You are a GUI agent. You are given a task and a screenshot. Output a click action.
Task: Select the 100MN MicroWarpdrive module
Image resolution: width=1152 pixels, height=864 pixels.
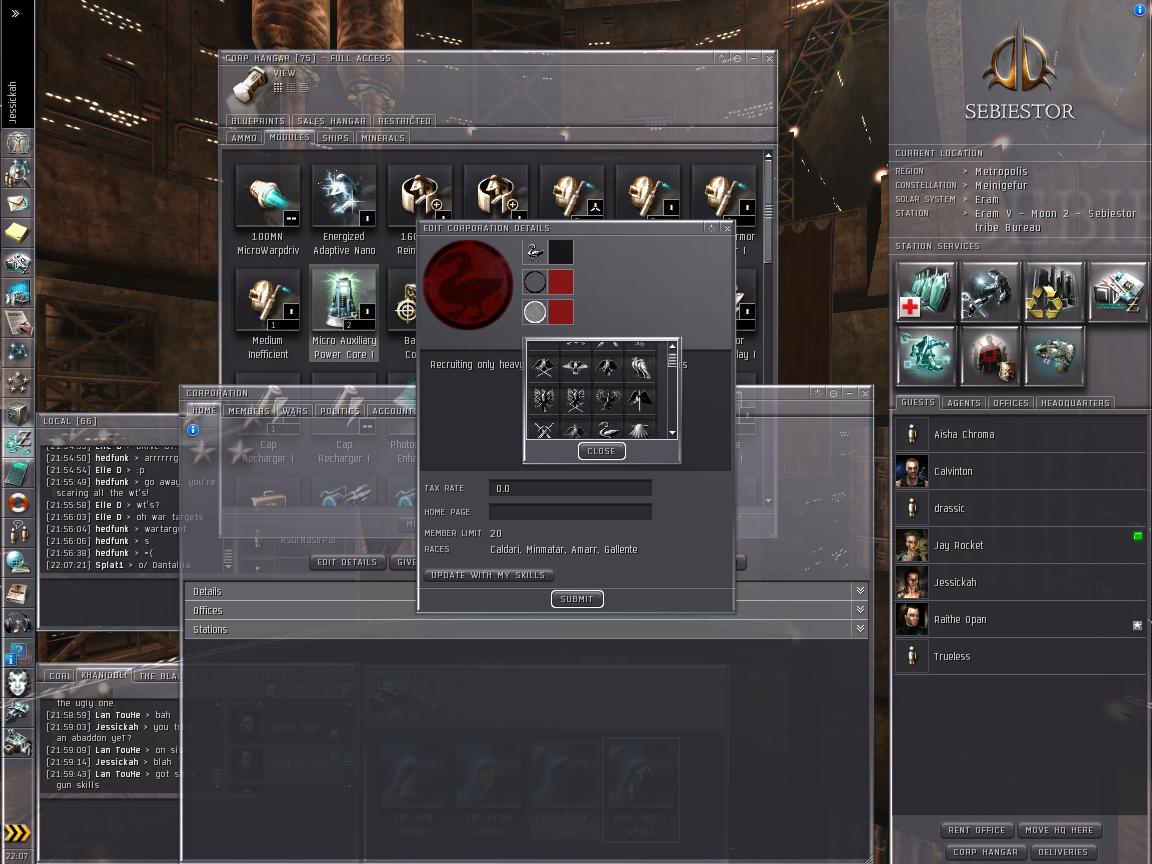click(x=268, y=209)
